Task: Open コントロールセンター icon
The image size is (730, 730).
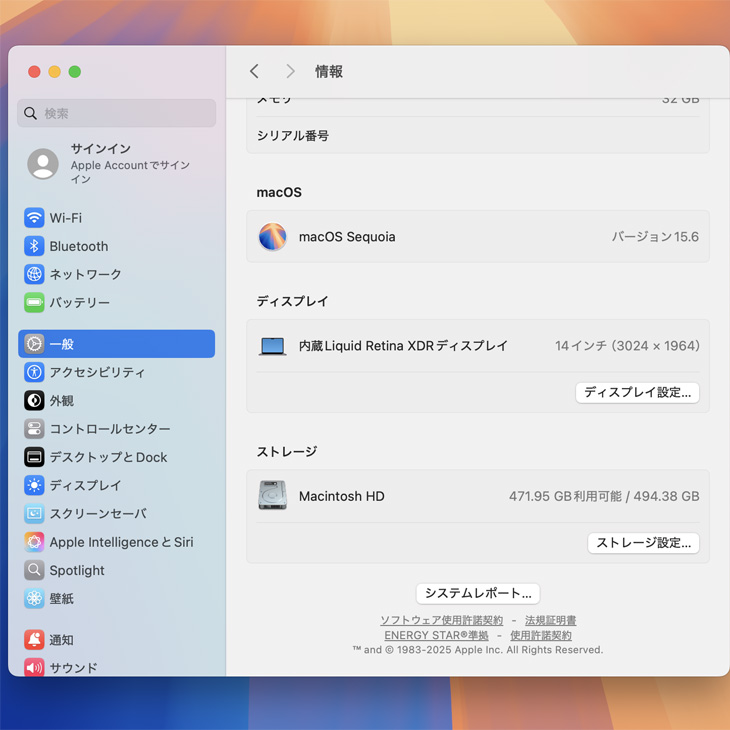Action: [34, 429]
